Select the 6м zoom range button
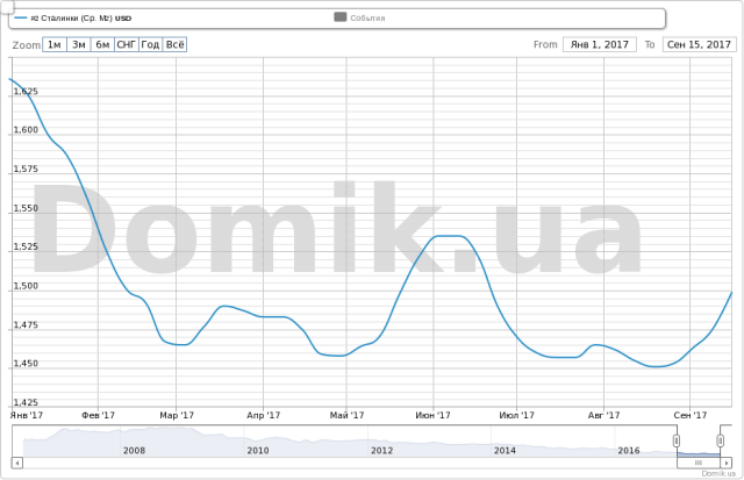 click(102, 45)
